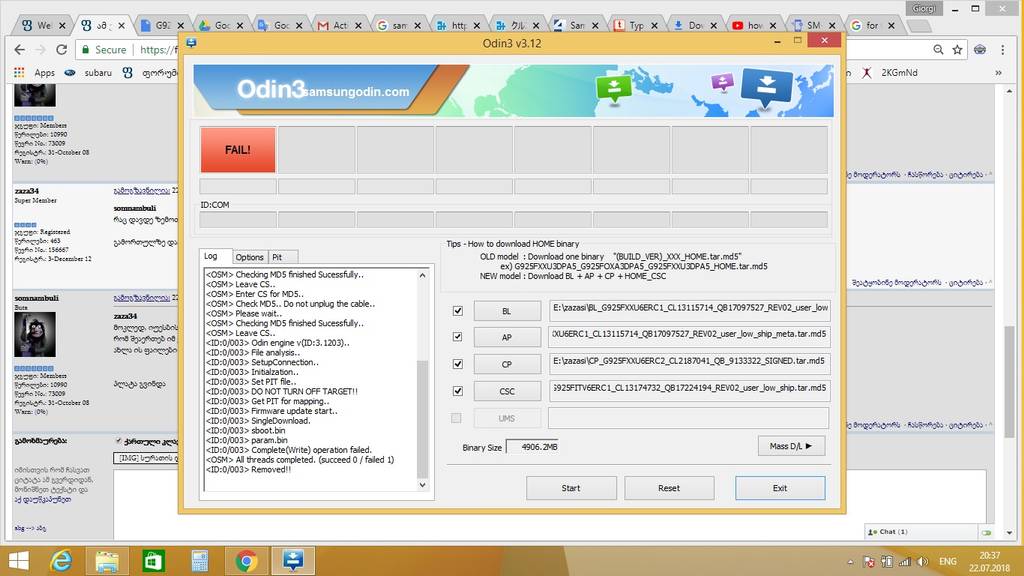Click the Chrome reload page icon
Image resolution: width=1024 pixels, height=576 pixels.
coord(62,49)
